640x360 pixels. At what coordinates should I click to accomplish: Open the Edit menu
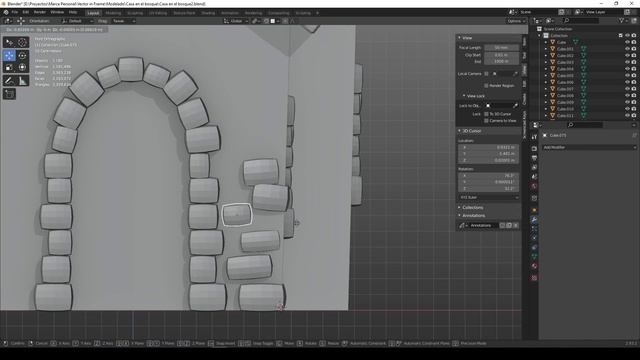[x=26, y=12]
